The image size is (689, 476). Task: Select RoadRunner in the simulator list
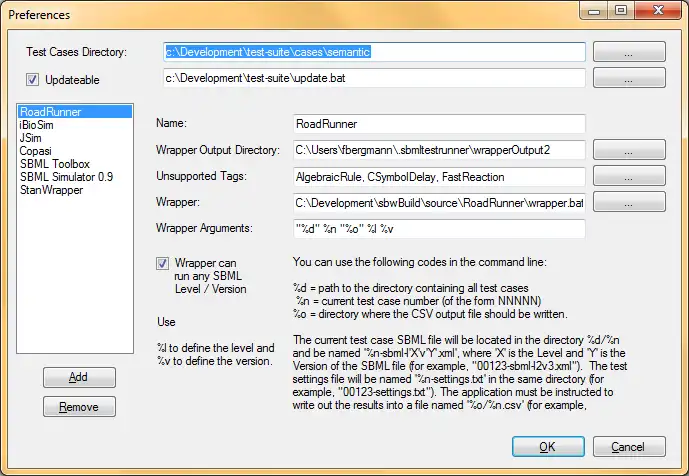point(75,112)
